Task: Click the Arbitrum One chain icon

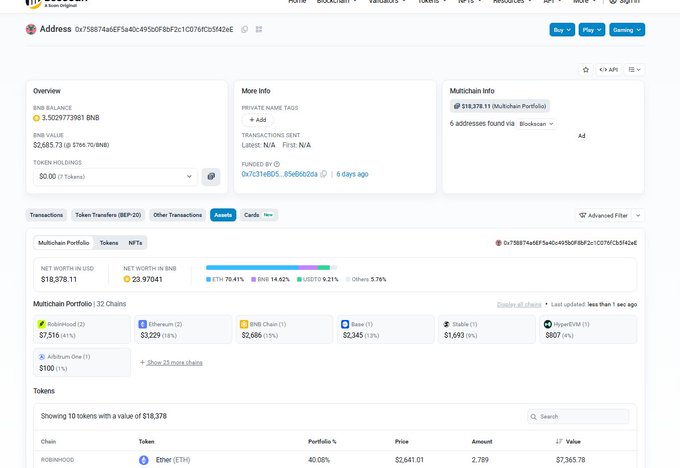Action: tap(42, 357)
